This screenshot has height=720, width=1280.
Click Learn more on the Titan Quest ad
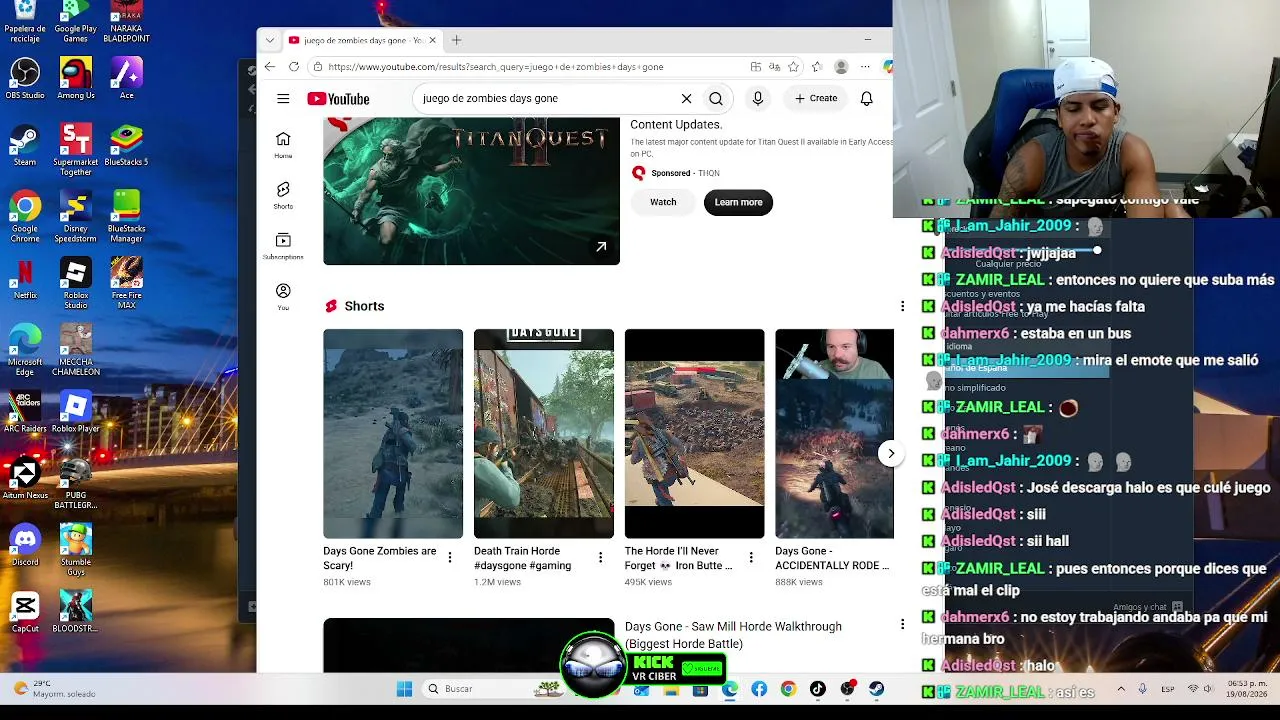coord(738,202)
